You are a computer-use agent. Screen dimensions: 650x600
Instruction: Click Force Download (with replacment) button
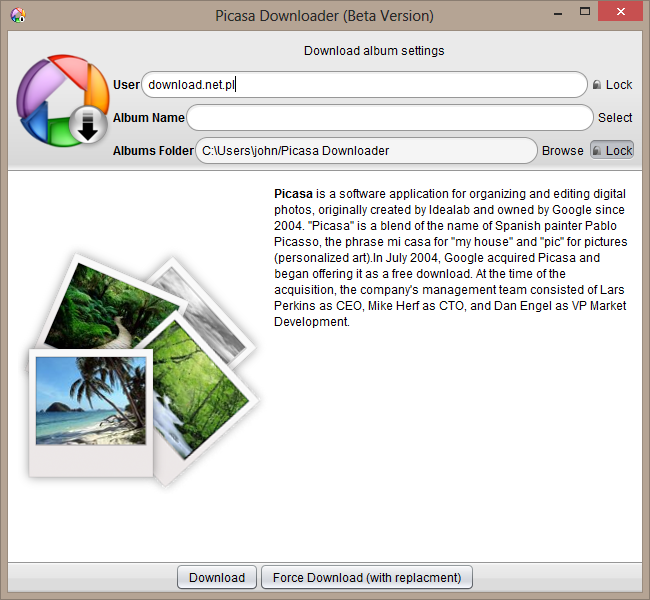coord(367,577)
